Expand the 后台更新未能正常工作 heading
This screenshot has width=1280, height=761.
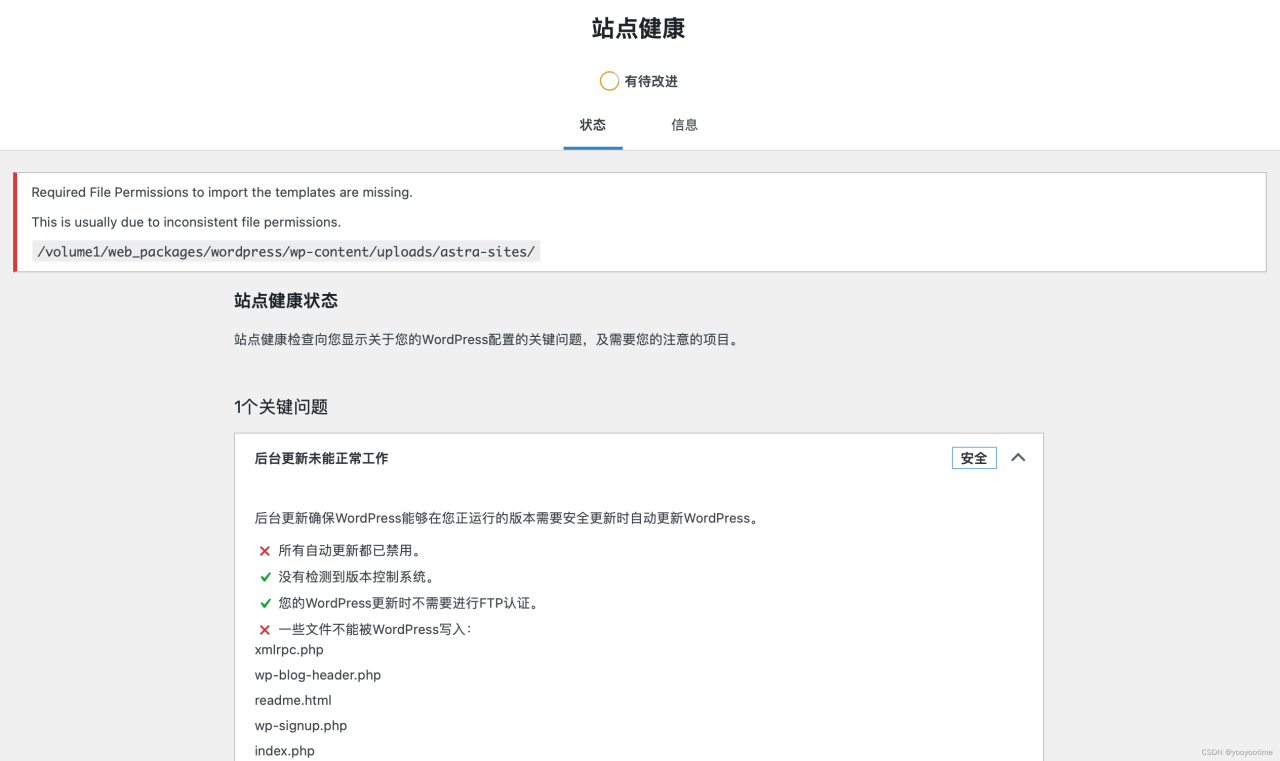pyautogui.click(x=322, y=458)
